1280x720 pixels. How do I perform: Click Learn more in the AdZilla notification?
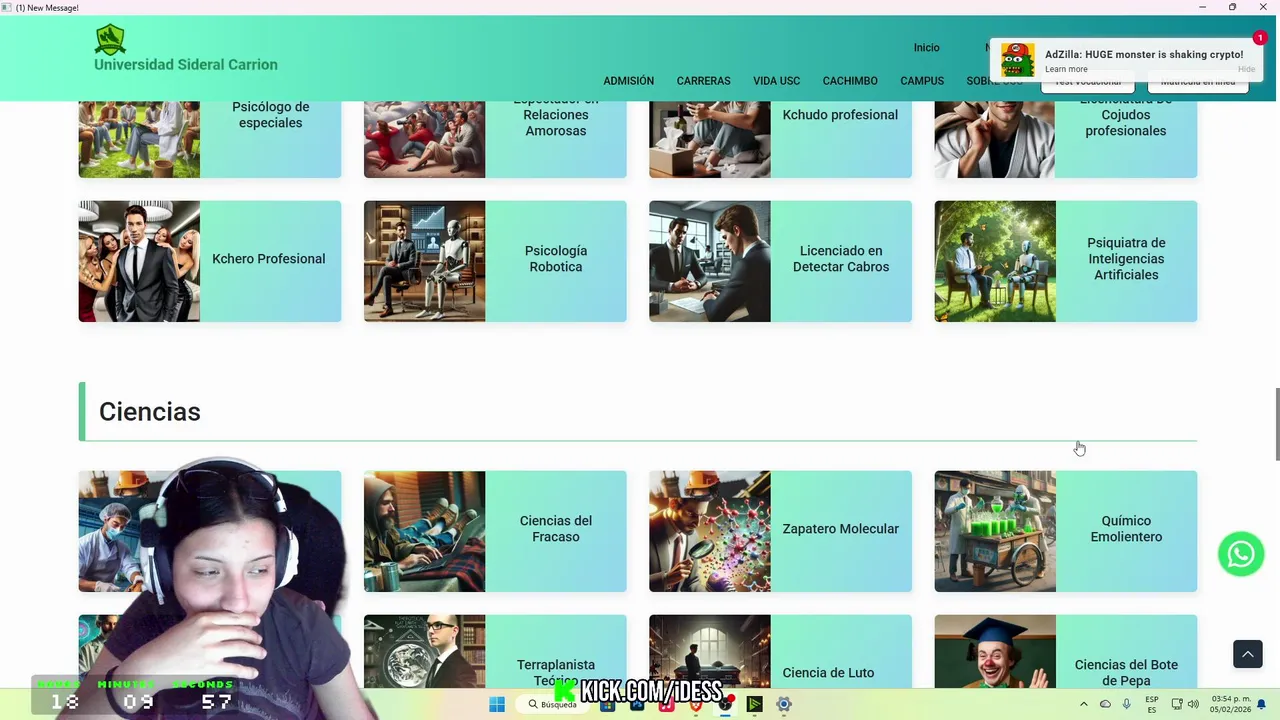1066,70
